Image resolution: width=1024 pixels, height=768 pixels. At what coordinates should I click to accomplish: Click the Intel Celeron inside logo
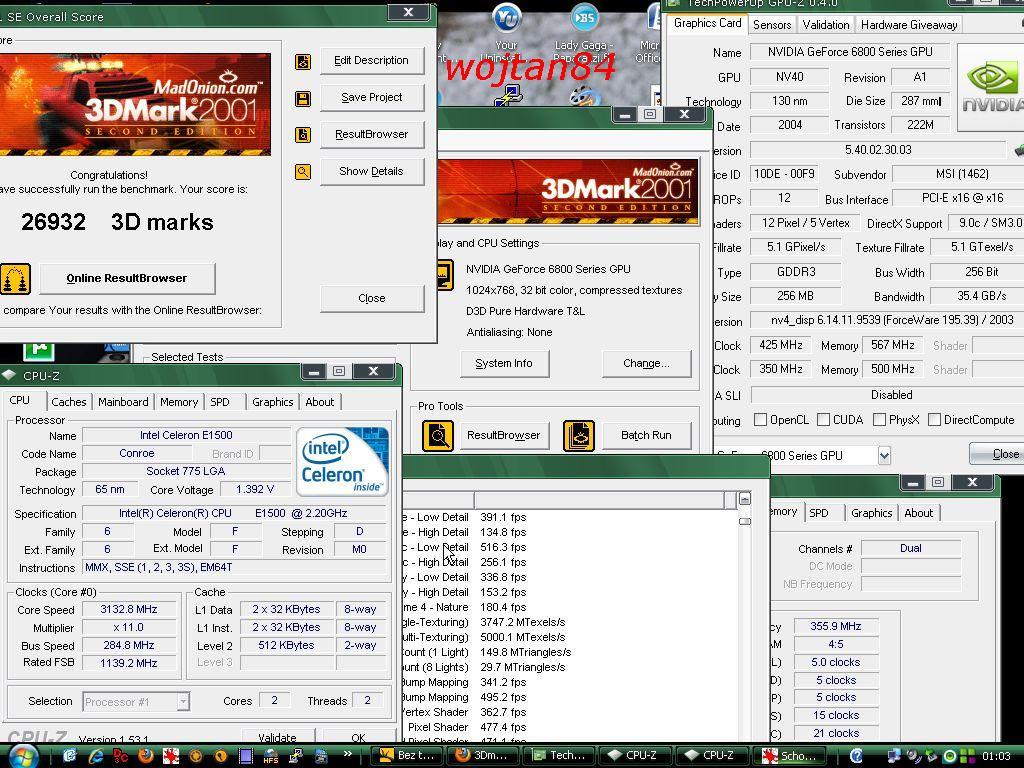[x=343, y=462]
